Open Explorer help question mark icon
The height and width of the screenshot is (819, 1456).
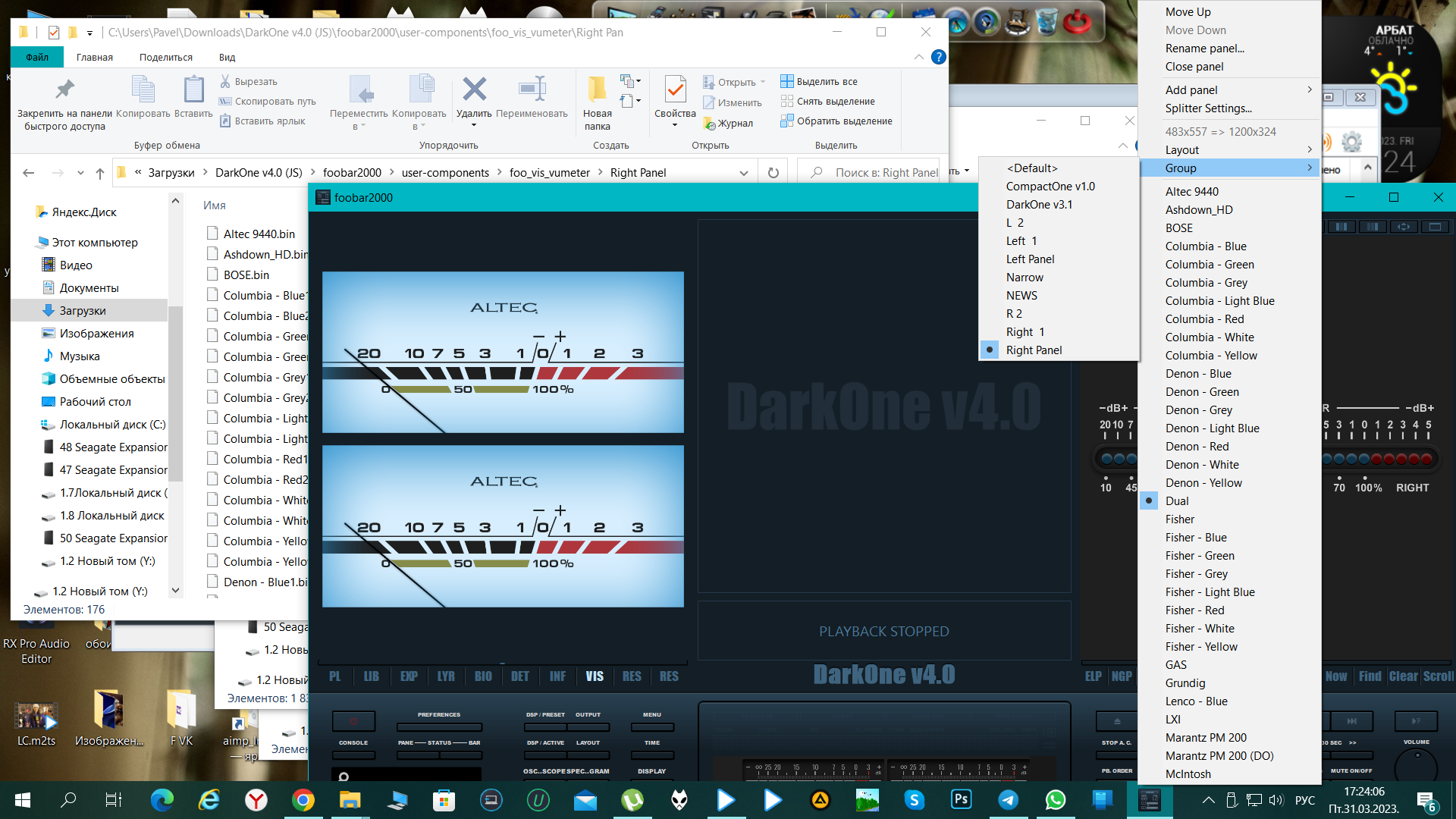tap(938, 57)
